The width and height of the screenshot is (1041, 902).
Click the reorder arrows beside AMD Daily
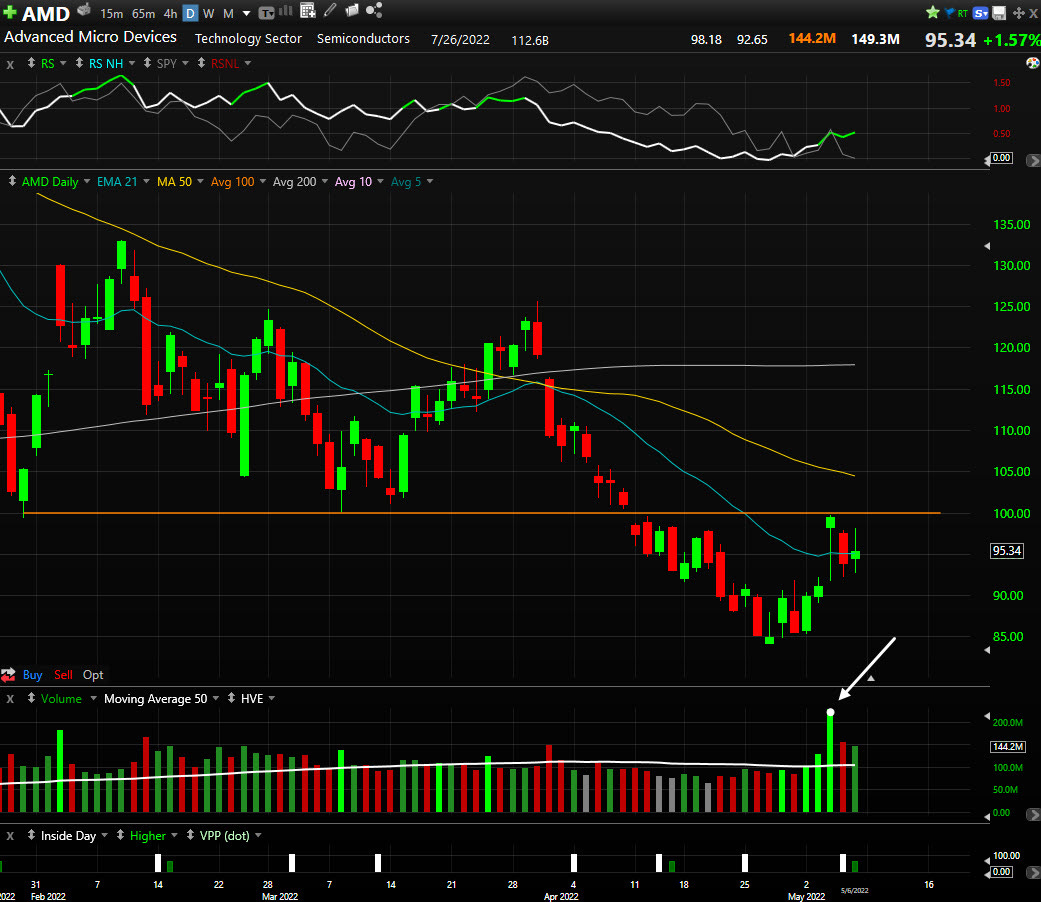click(12, 181)
